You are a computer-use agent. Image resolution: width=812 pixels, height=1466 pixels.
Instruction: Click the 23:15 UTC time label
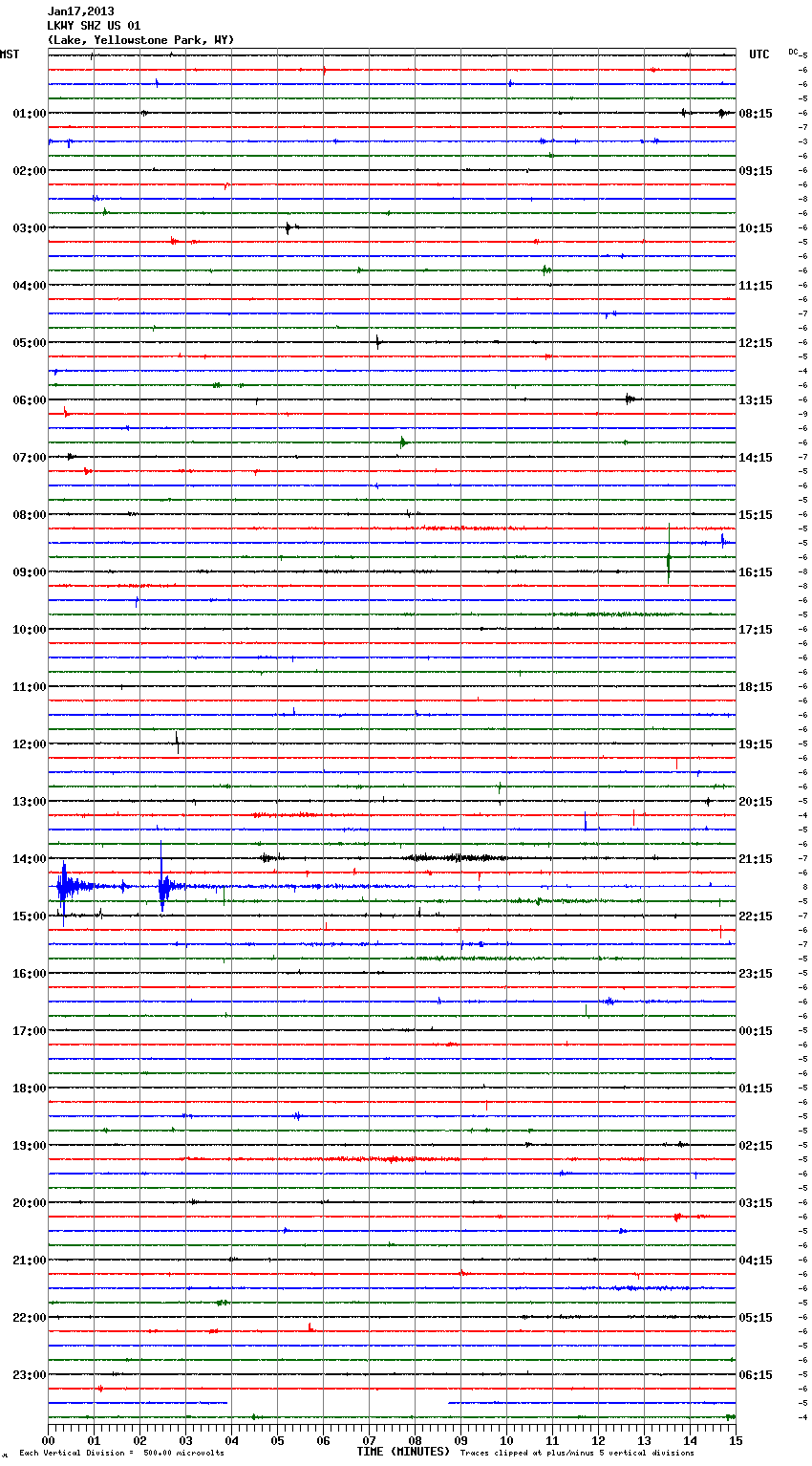point(756,974)
